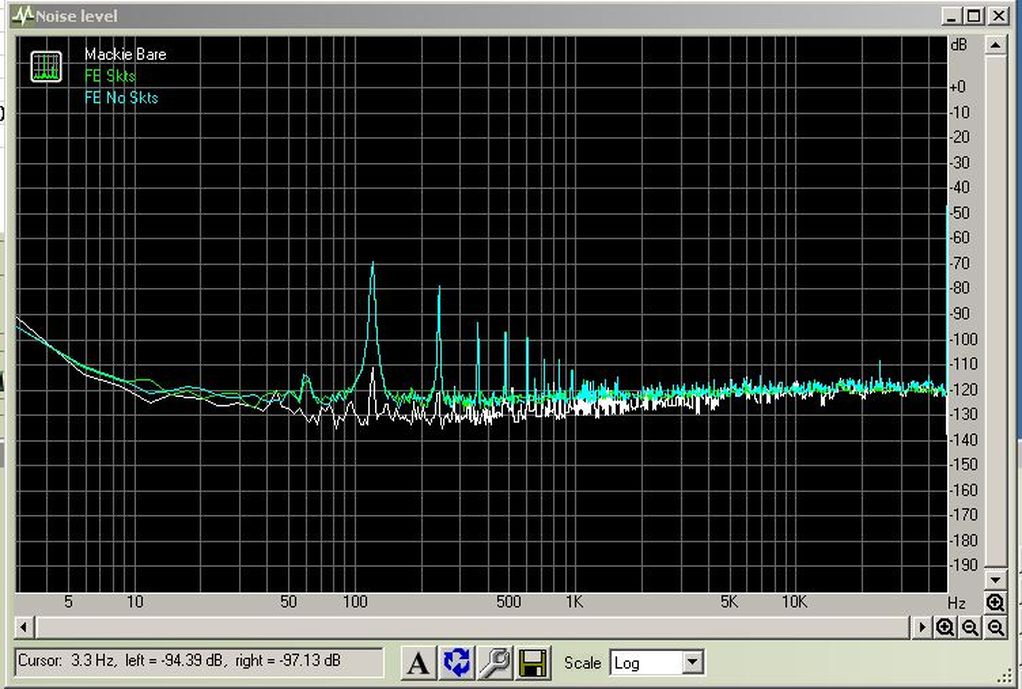Click the spectrum graph icon beside legend
The image size is (1022, 689).
pos(46,66)
